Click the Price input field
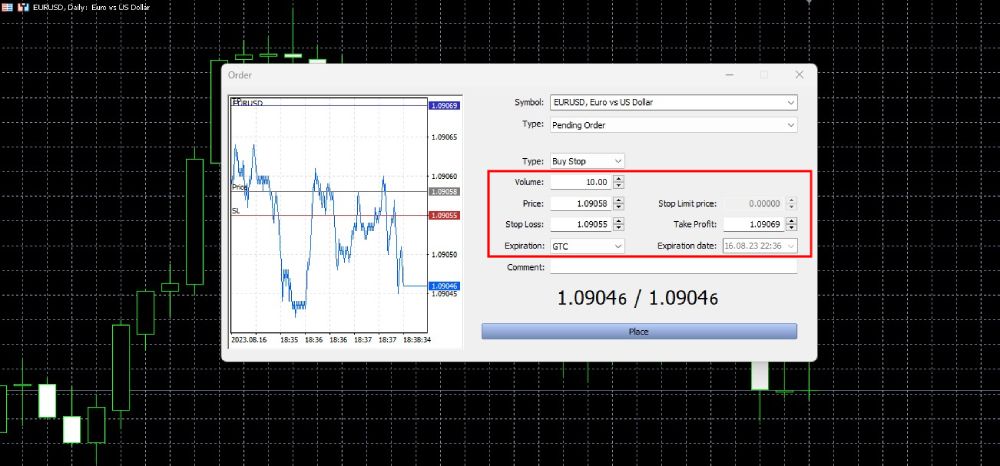 point(580,203)
